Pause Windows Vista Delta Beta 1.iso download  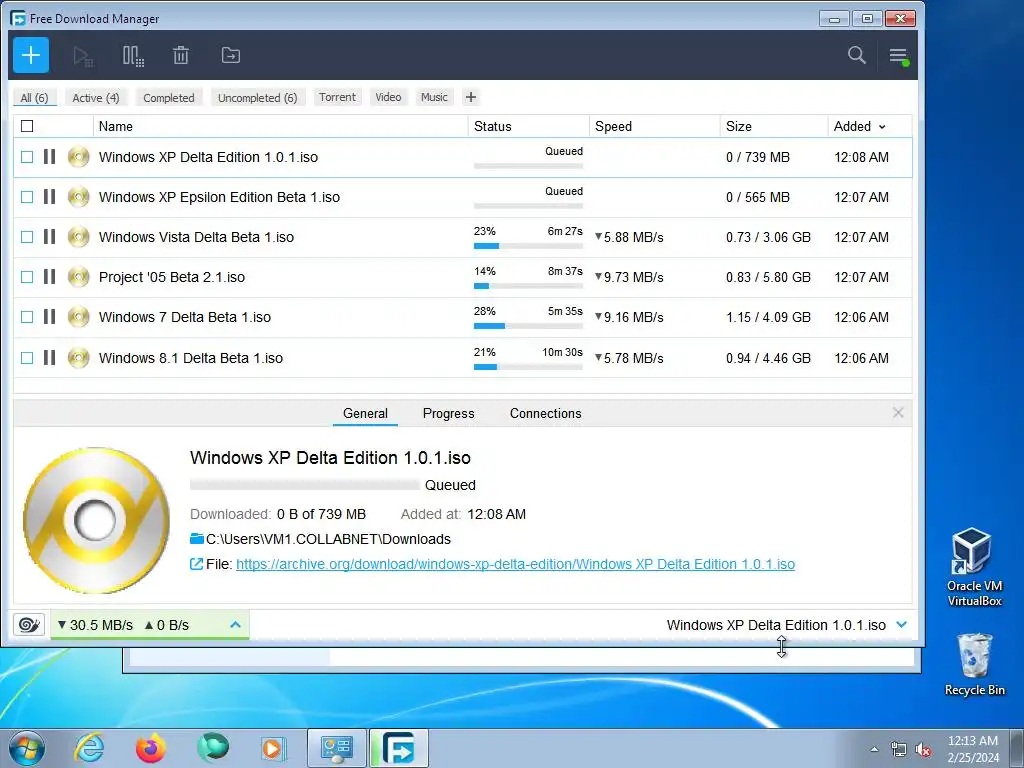tap(50, 236)
